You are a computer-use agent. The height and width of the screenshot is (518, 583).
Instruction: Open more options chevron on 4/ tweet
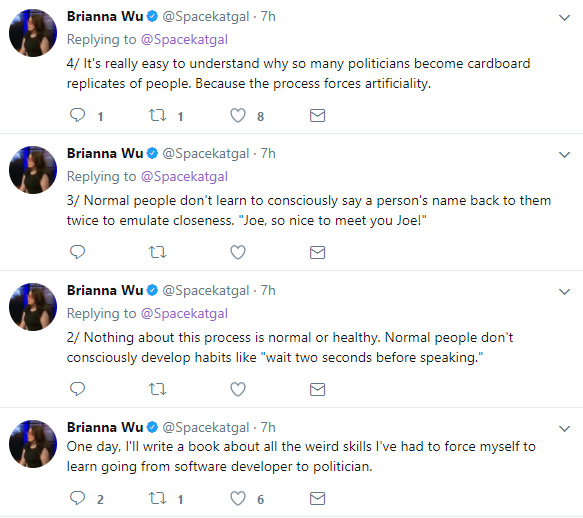click(564, 17)
